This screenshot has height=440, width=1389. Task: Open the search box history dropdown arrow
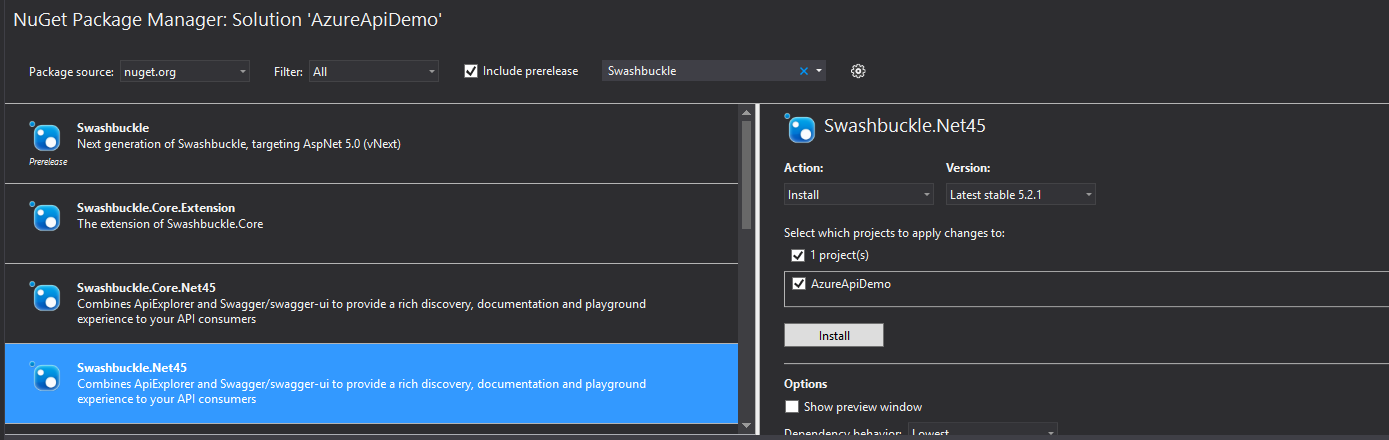(819, 71)
